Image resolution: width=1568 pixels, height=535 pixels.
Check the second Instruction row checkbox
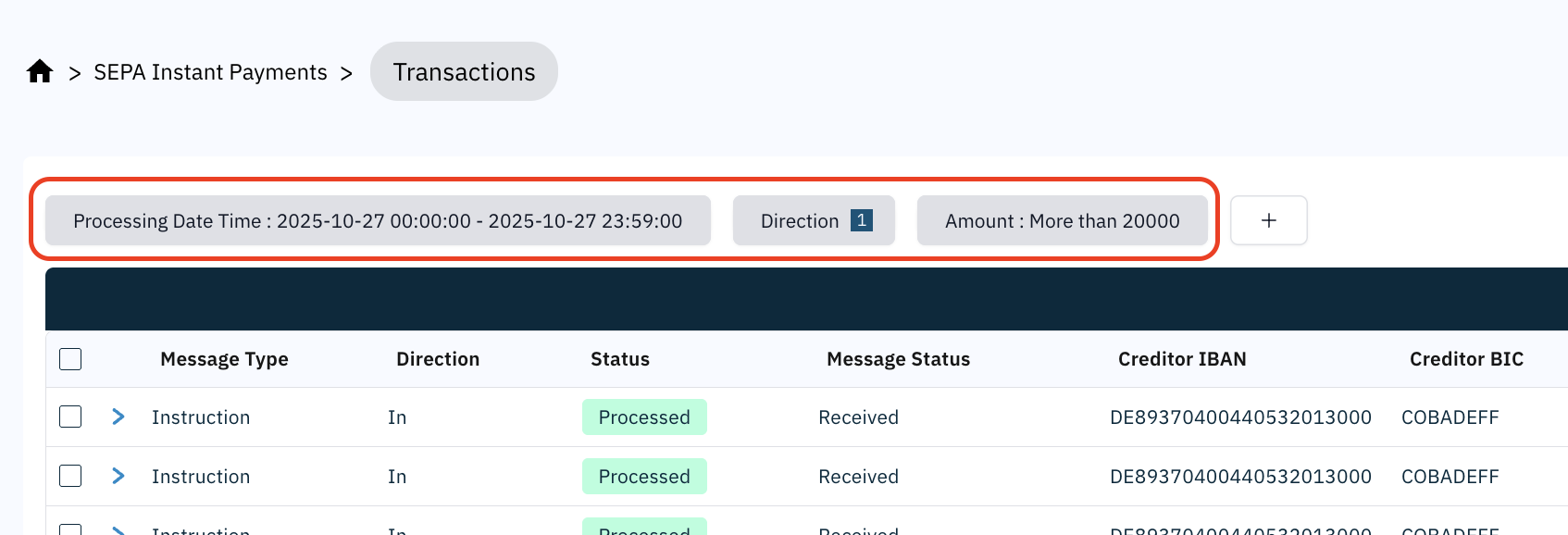click(70, 476)
